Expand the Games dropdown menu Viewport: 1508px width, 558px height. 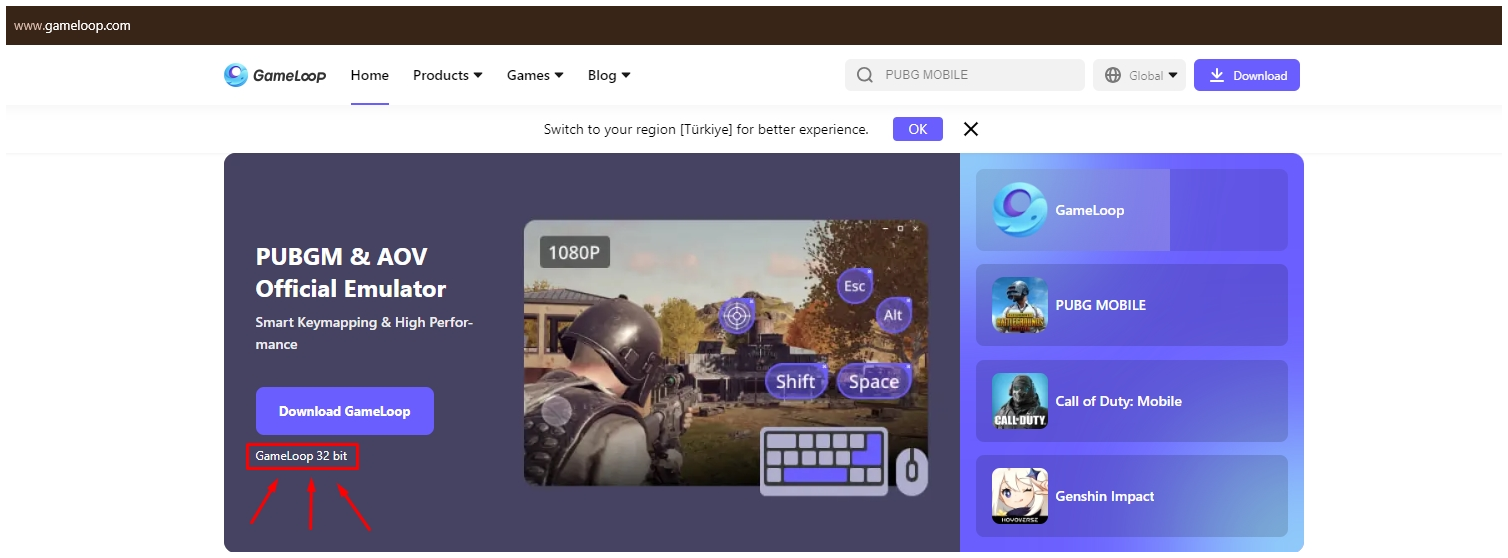pyautogui.click(x=535, y=75)
